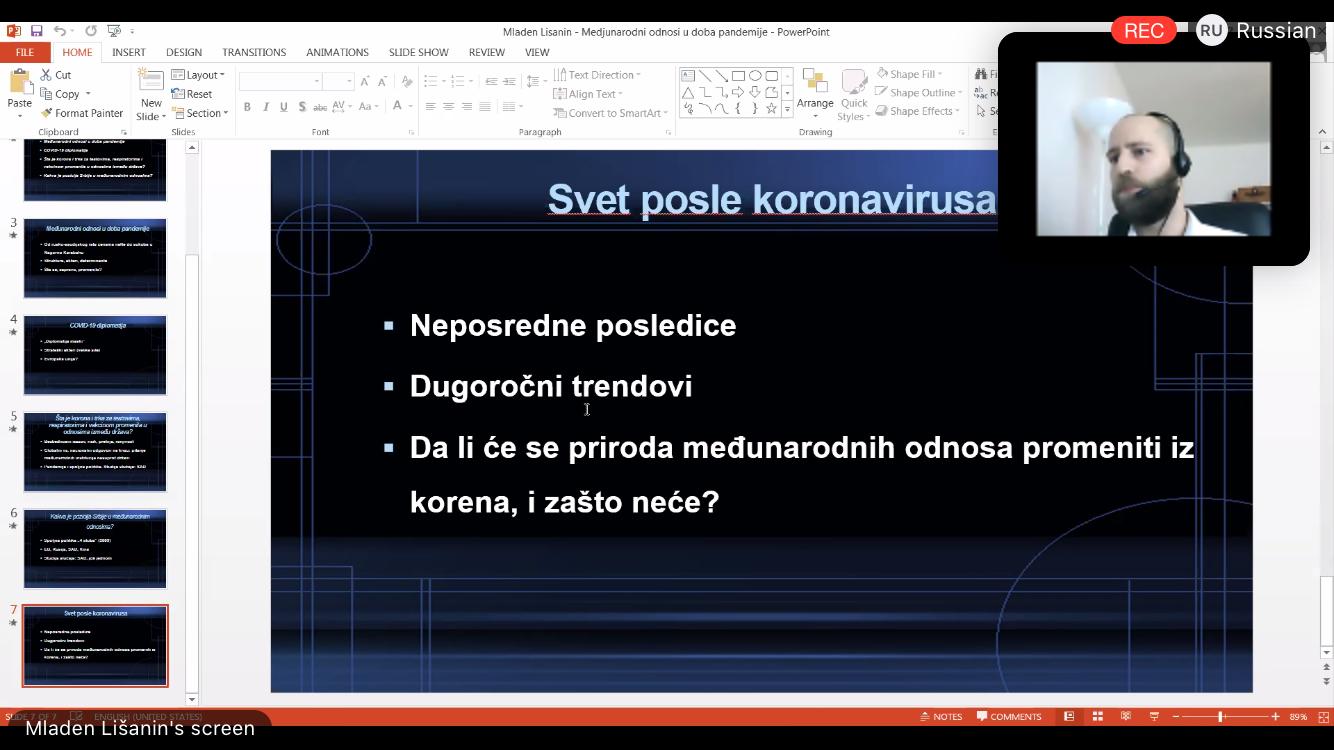Increase list indent level

[509, 81]
